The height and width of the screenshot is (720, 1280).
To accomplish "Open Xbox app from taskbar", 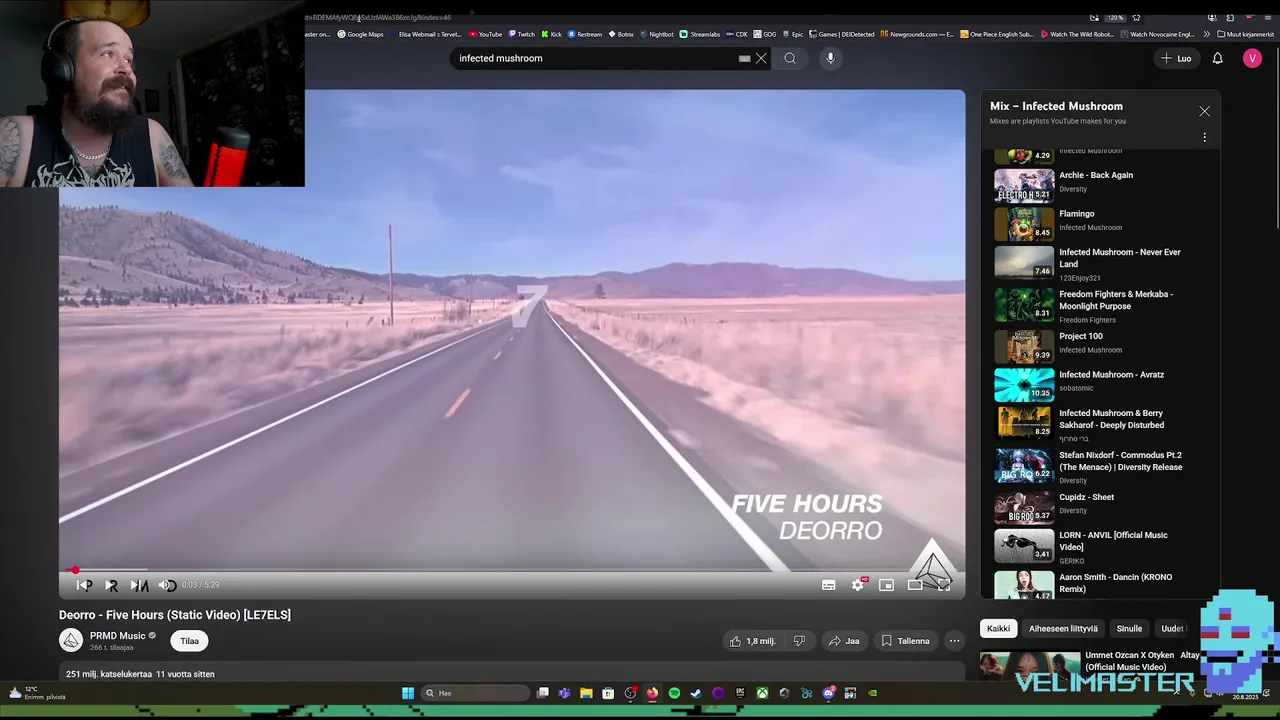I will (x=762, y=693).
